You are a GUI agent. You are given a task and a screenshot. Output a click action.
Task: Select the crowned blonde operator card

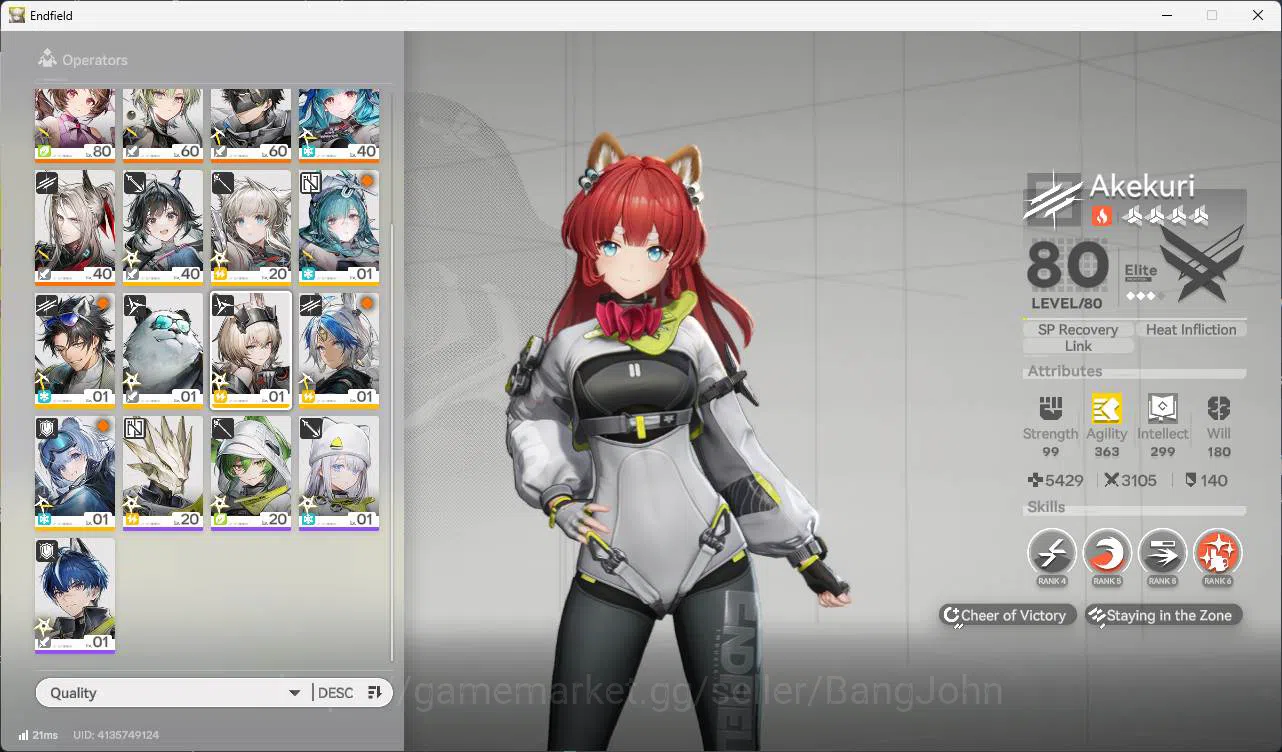(x=251, y=351)
